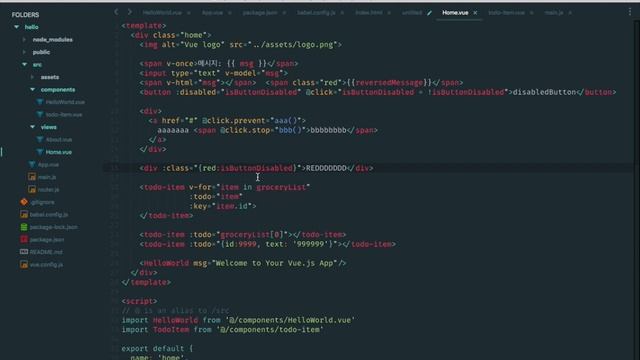Close the todo-item.vue tab
Viewport: 640px width, 360px height.
(531, 13)
